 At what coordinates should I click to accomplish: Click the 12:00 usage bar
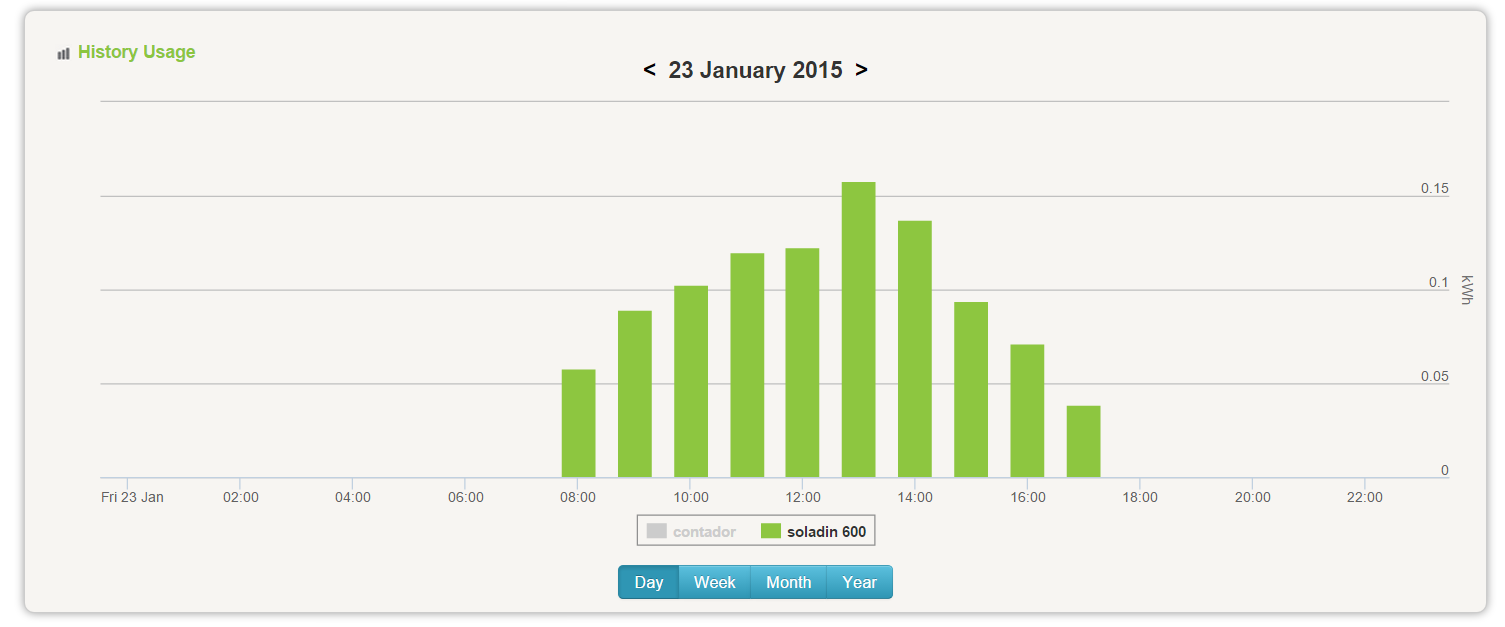(x=803, y=363)
